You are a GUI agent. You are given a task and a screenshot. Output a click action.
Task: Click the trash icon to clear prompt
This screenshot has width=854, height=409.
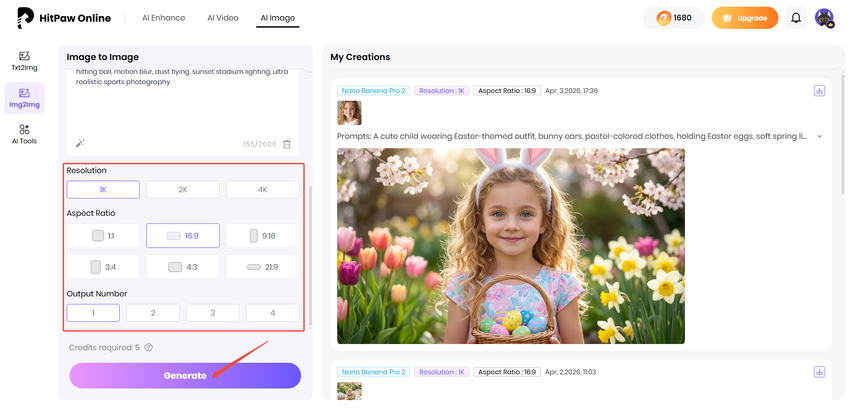click(x=287, y=145)
